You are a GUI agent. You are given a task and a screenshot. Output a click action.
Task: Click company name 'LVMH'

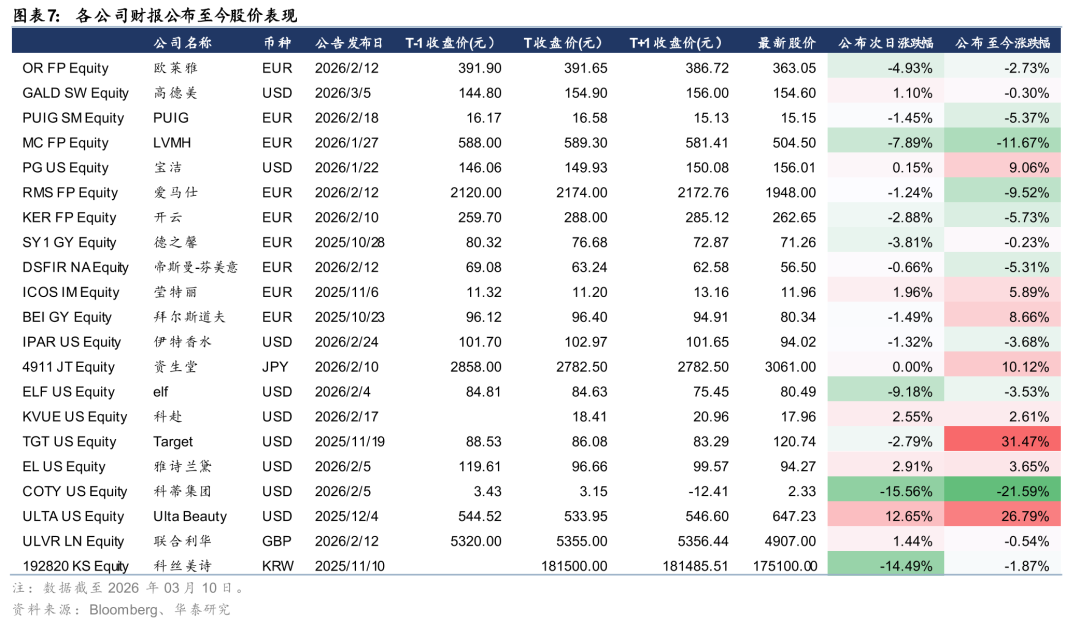pos(172,143)
